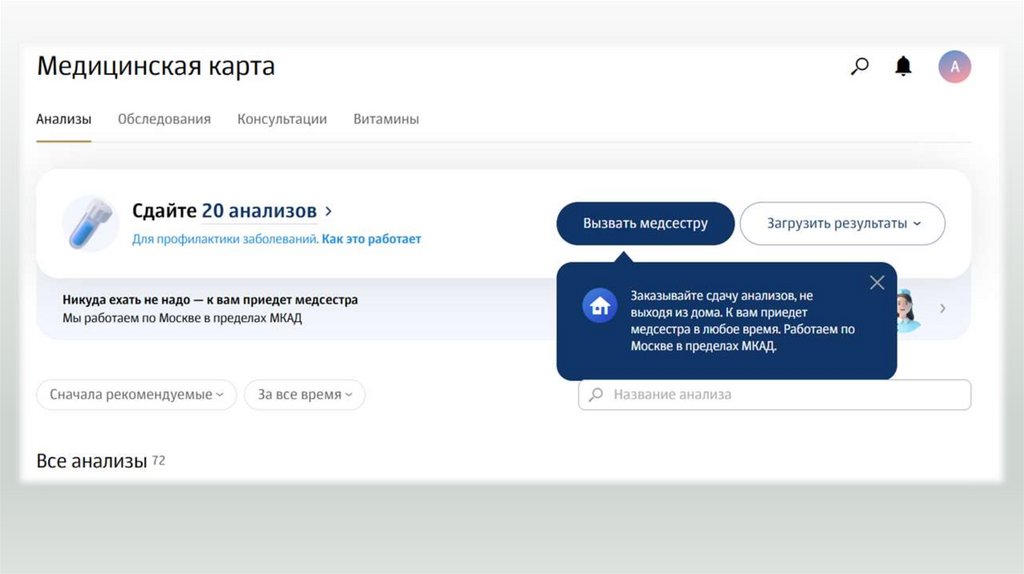The image size is (1024, 574).
Task: Click Вызвать медсестру button
Action: point(645,223)
